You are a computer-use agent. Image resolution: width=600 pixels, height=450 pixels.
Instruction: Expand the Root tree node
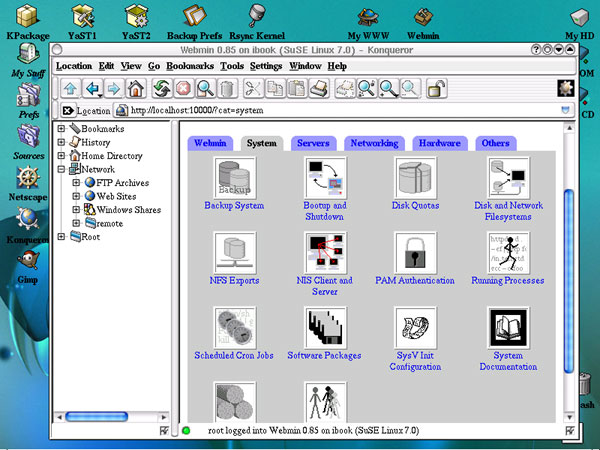click(x=61, y=237)
